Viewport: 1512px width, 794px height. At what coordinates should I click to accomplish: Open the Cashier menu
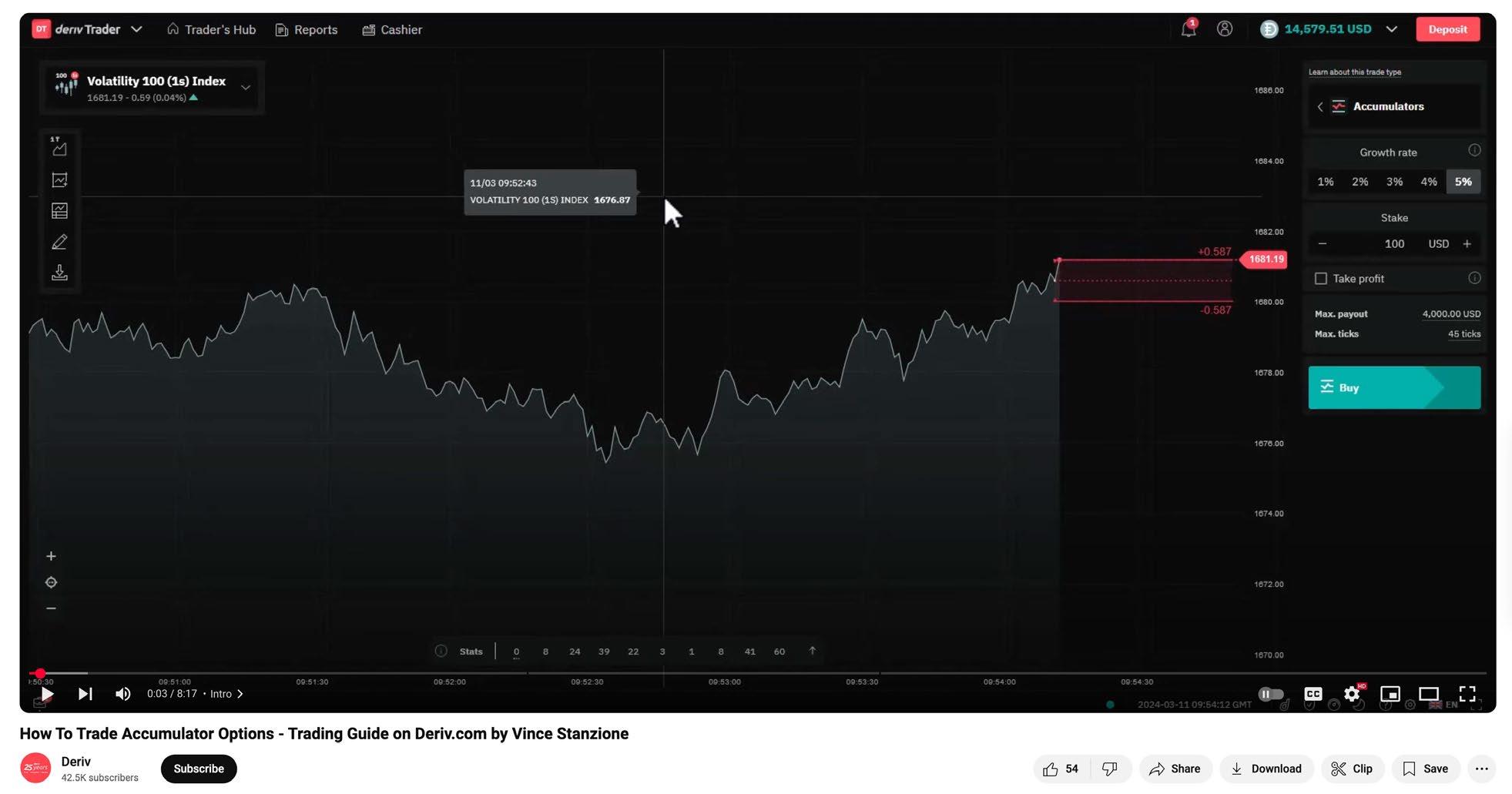[392, 29]
